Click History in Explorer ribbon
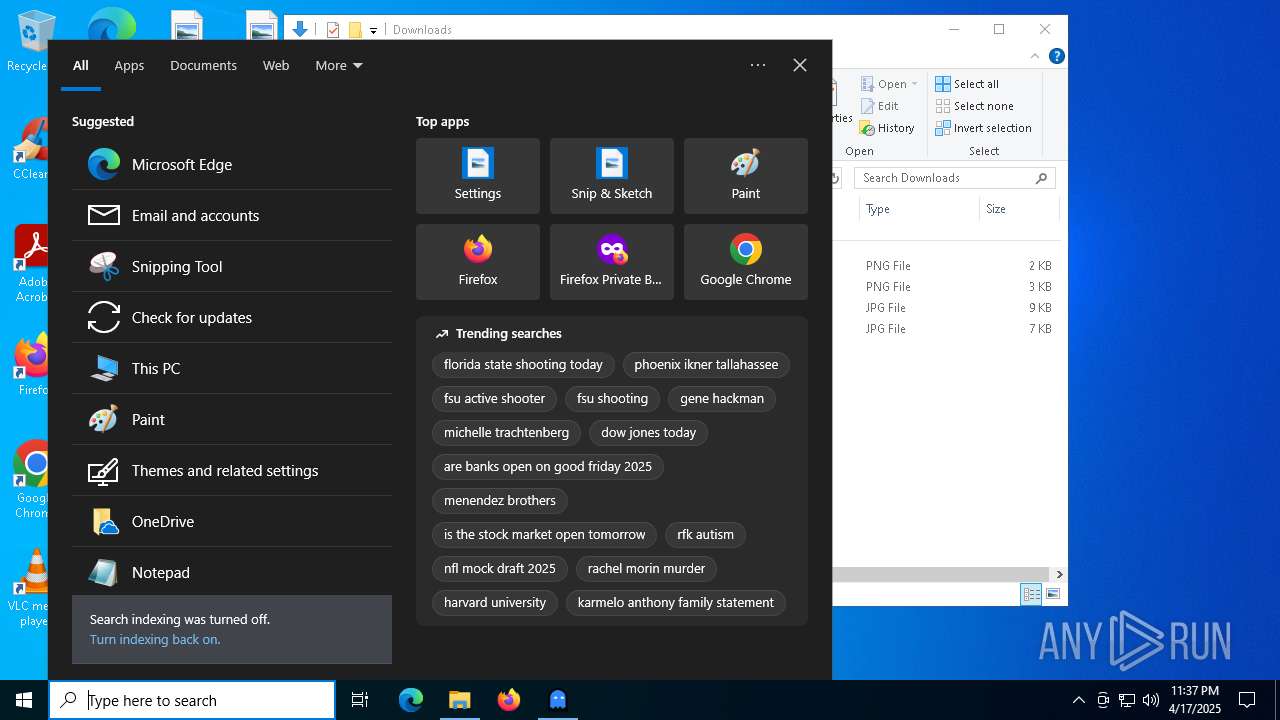The width and height of the screenshot is (1280, 720). [887, 128]
